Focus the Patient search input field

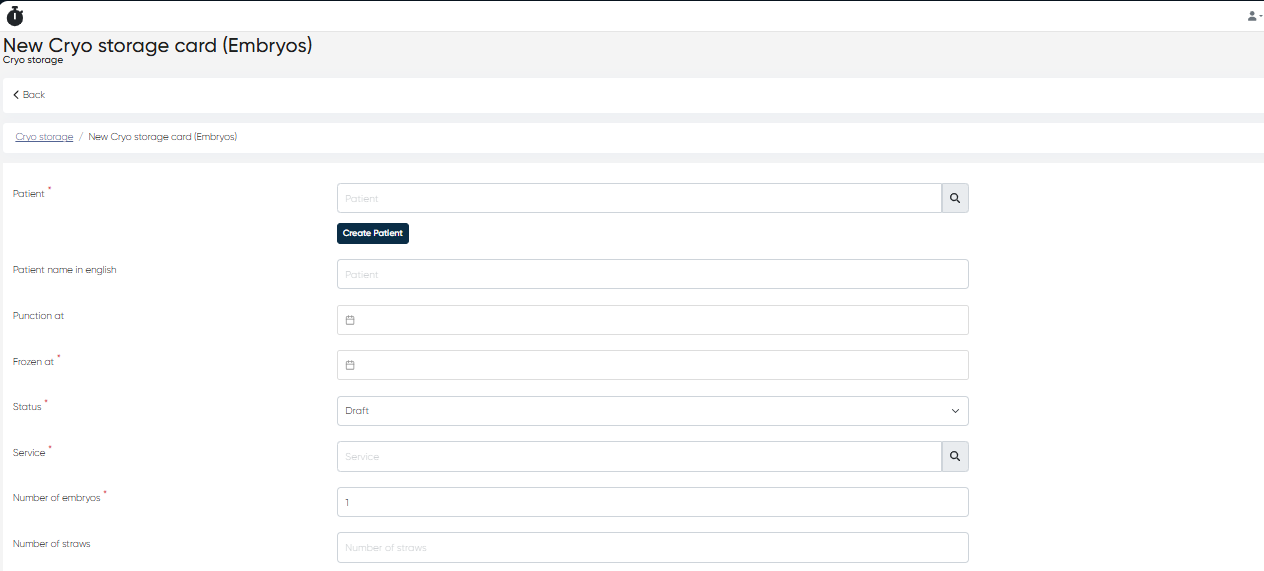point(639,198)
